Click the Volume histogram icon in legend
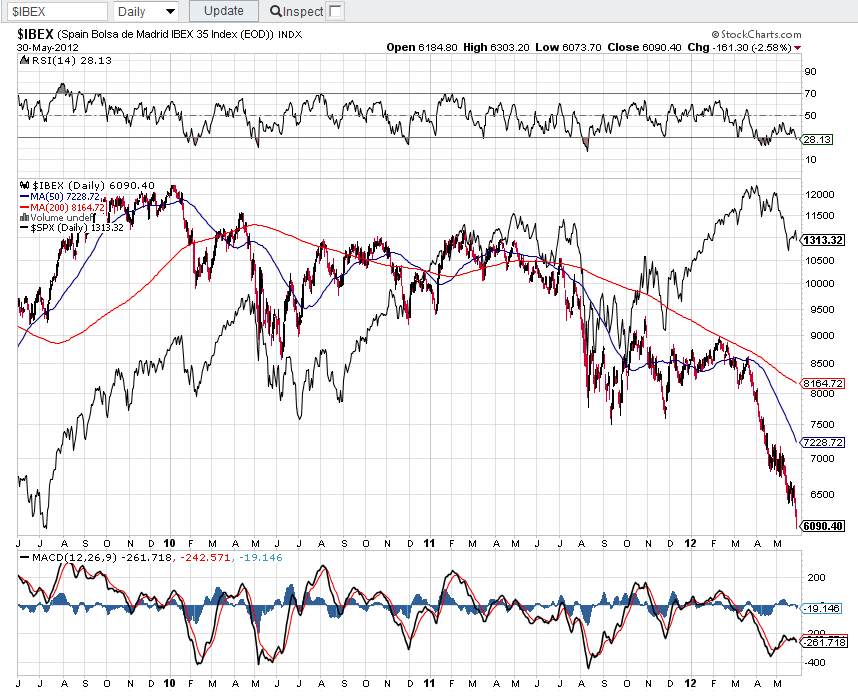Image resolution: width=858 pixels, height=698 pixels. point(24,216)
